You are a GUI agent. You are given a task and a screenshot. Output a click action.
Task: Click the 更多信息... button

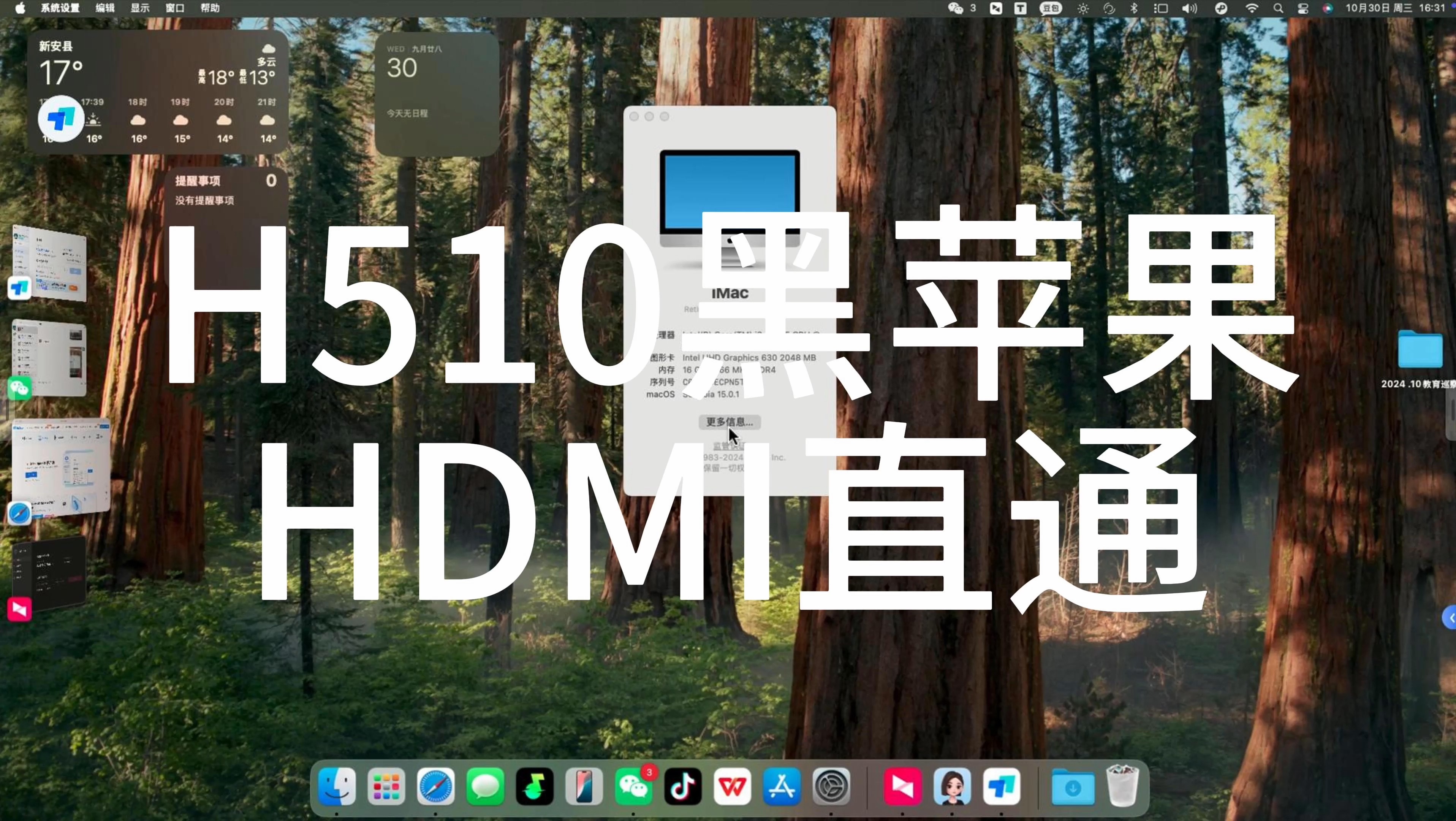tap(729, 422)
